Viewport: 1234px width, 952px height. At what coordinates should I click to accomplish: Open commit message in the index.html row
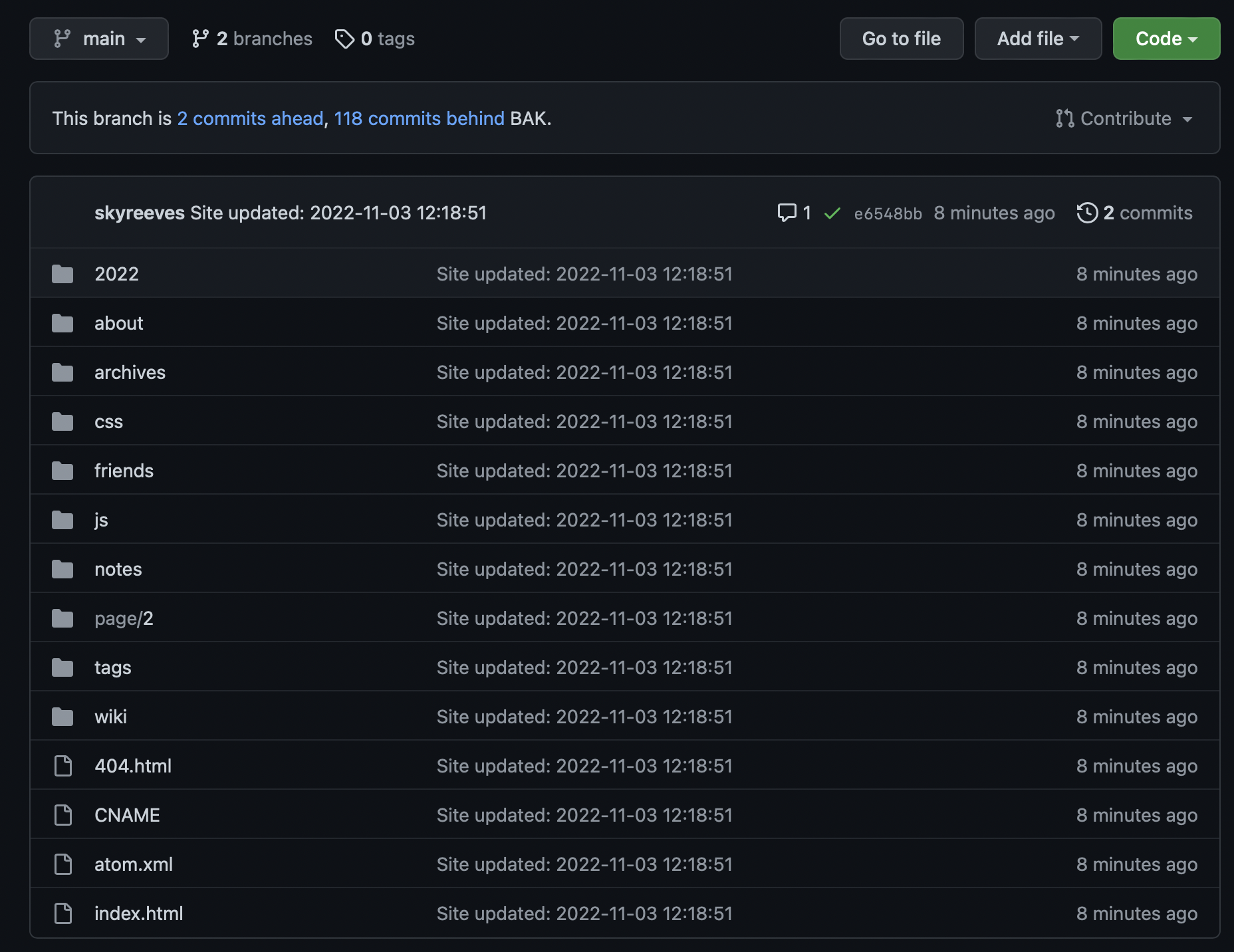(584, 913)
